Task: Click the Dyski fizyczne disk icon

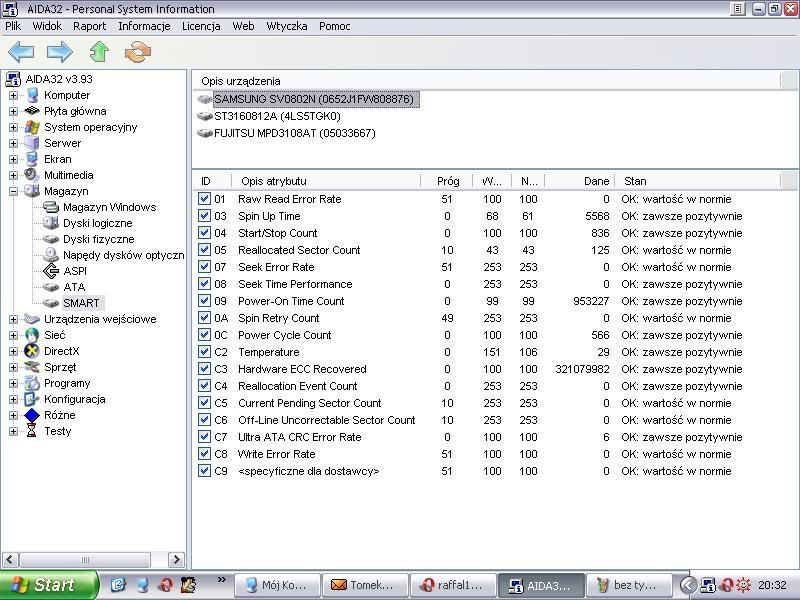Action: [51, 239]
